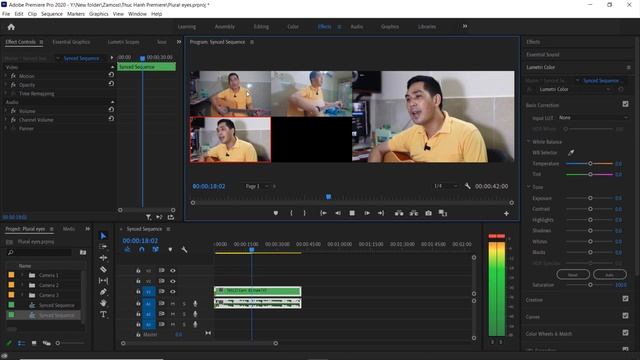This screenshot has height=360, width=640.
Task: Hide the second video track eye
Action: [x=173, y=281]
